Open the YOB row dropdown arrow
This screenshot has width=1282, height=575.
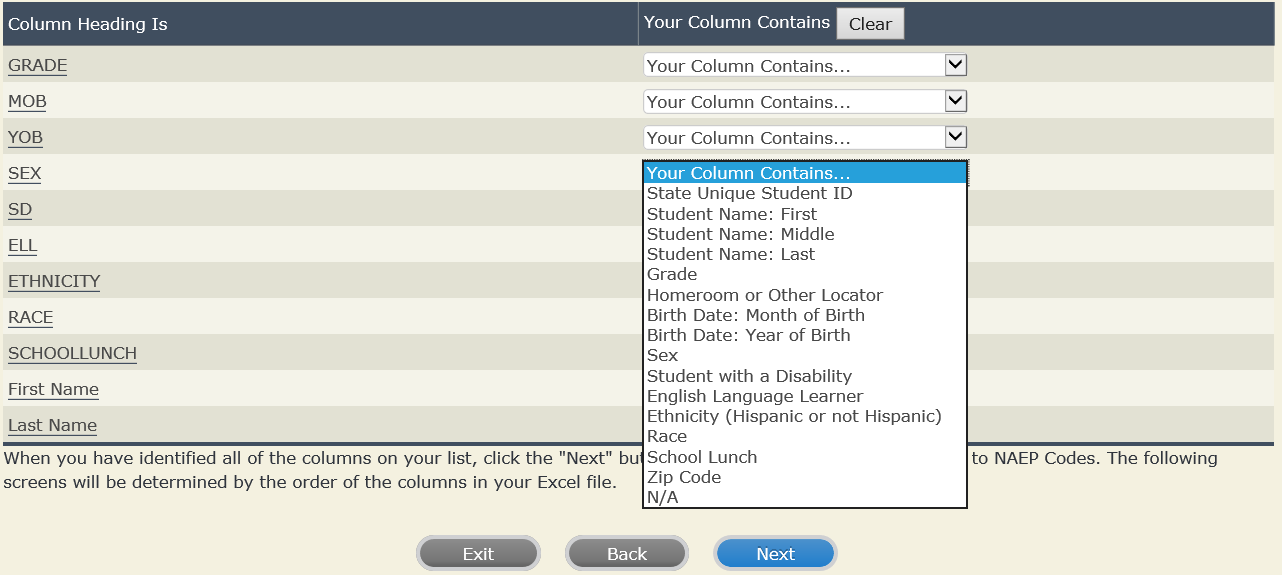(955, 138)
